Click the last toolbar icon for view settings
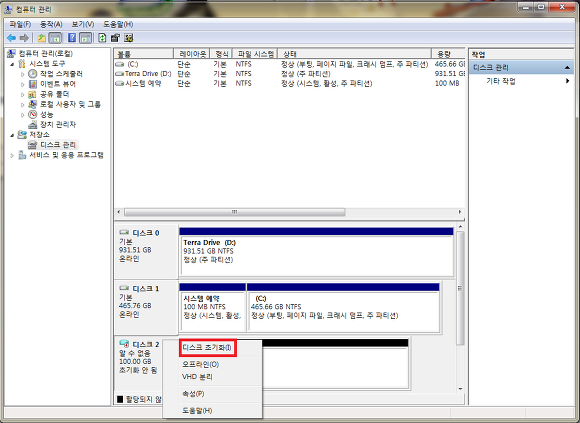The width and height of the screenshot is (580, 423). tap(129, 38)
